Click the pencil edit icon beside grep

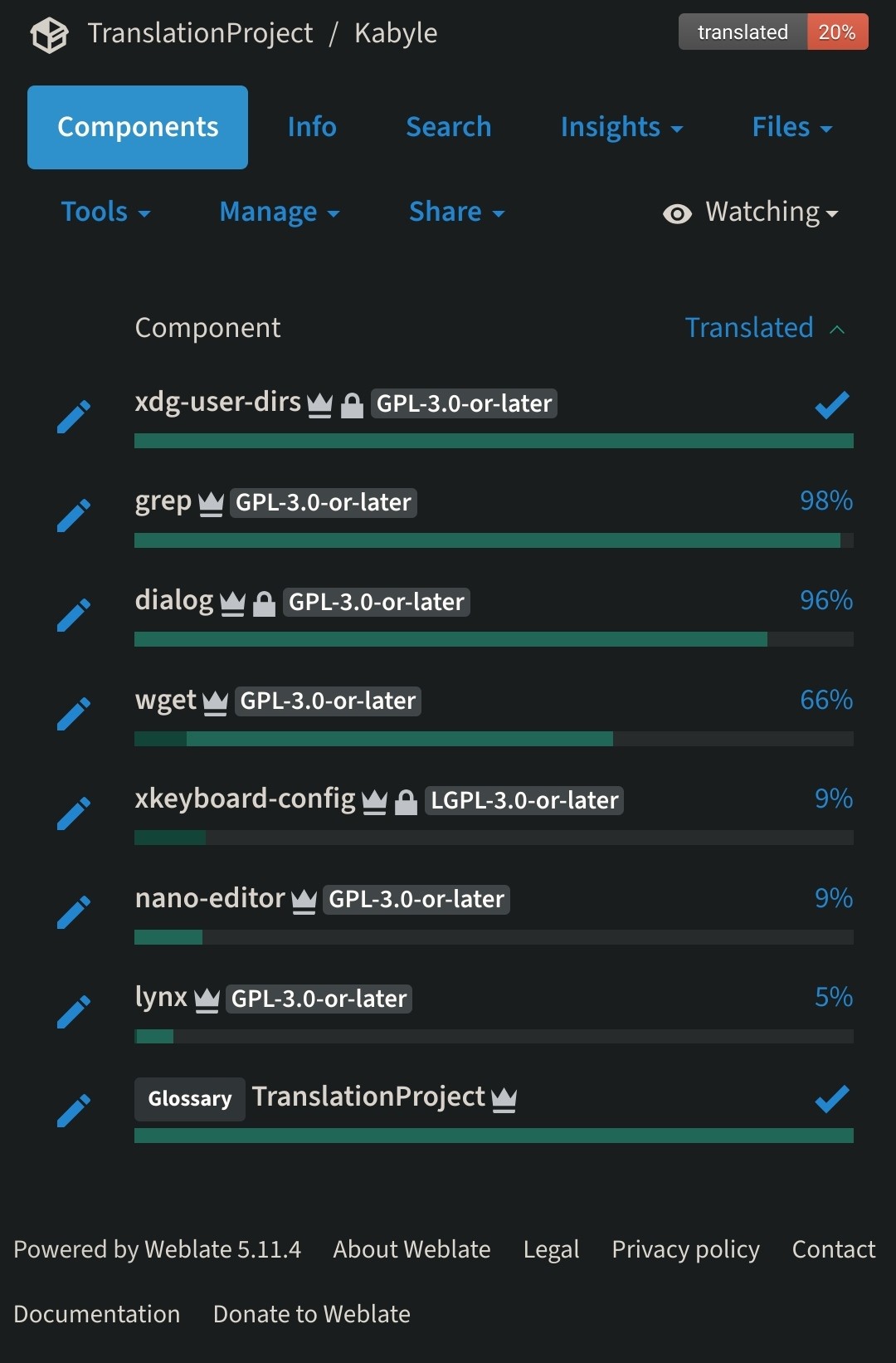(74, 515)
